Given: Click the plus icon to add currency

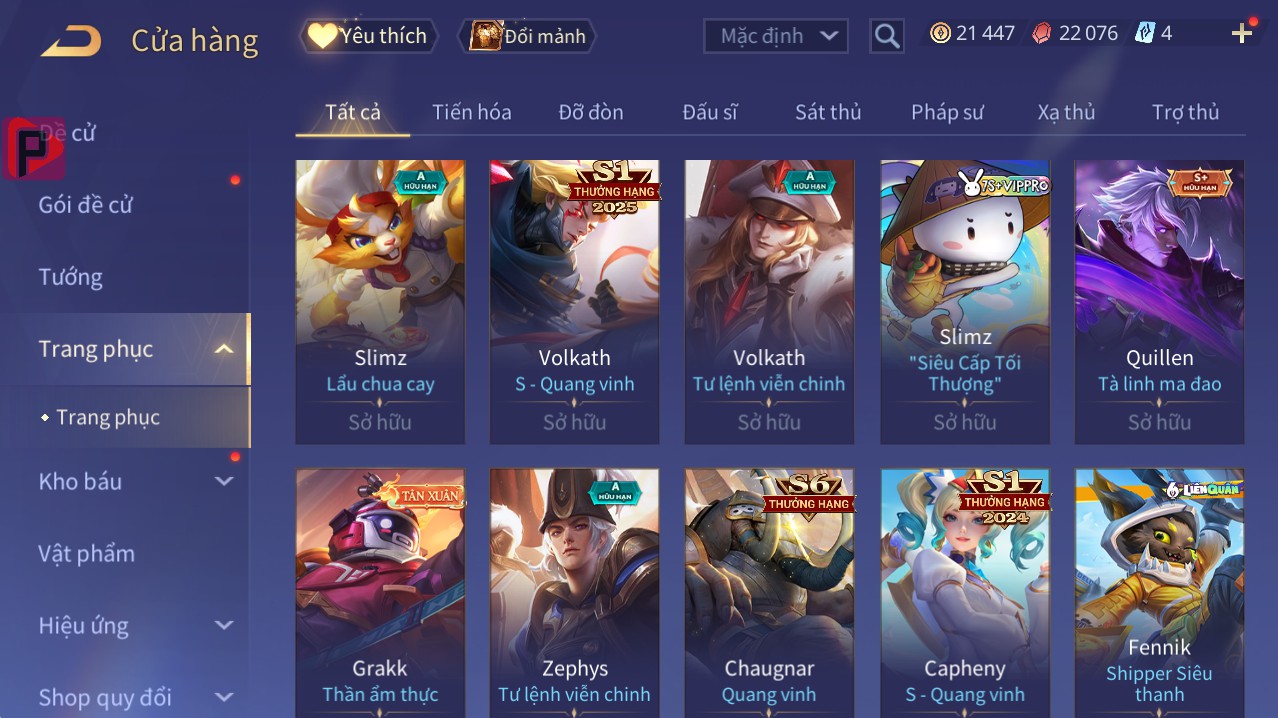Looking at the screenshot, I should click(1242, 34).
